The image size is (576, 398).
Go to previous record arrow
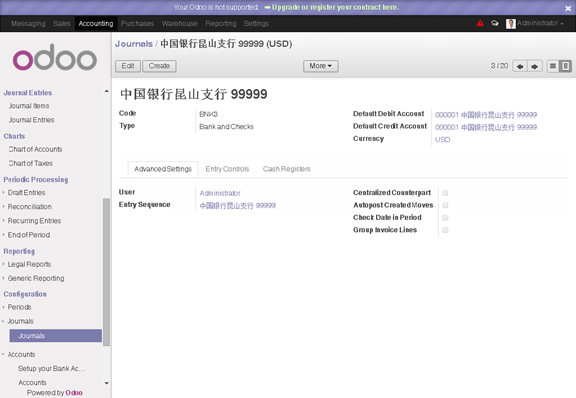click(520, 66)
